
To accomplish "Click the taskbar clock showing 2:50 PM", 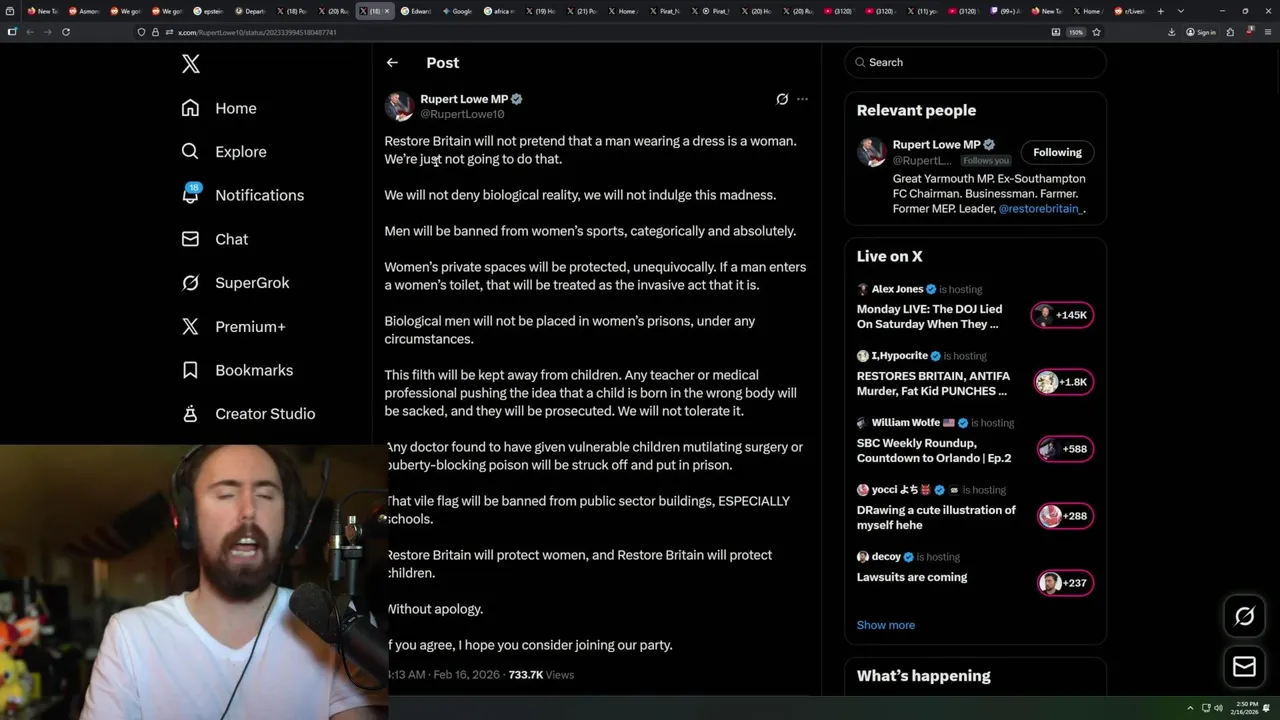I will (x=1247, y=708).
